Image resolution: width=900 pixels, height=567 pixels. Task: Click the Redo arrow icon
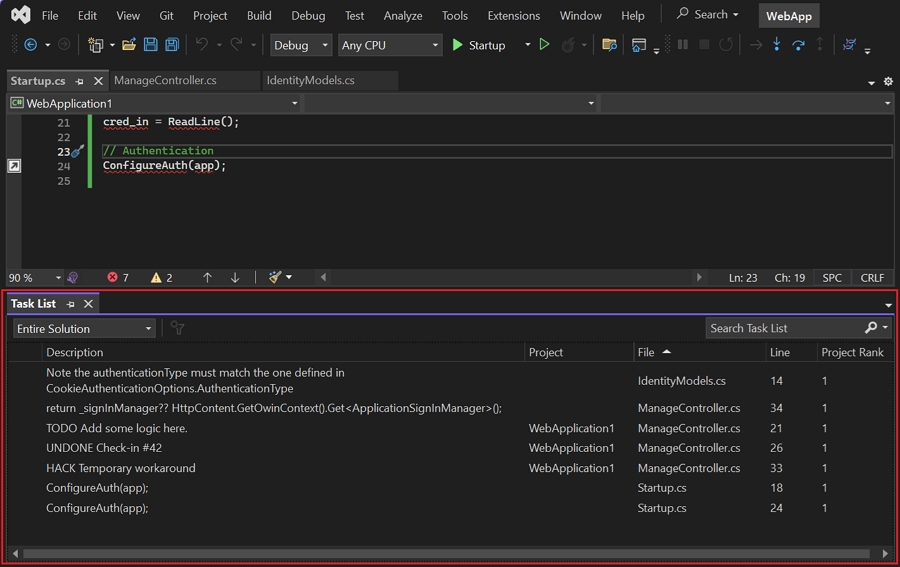[236, 45]
